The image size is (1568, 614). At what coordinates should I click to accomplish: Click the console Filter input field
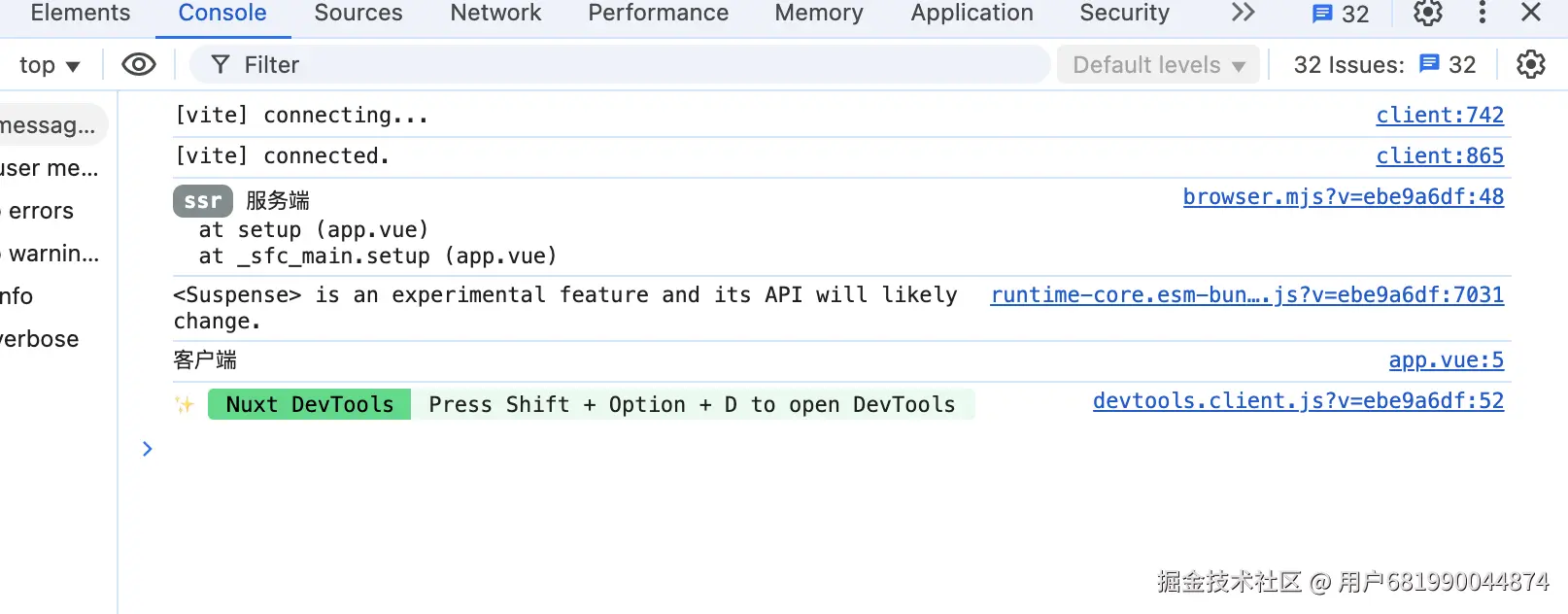[622, 65]
